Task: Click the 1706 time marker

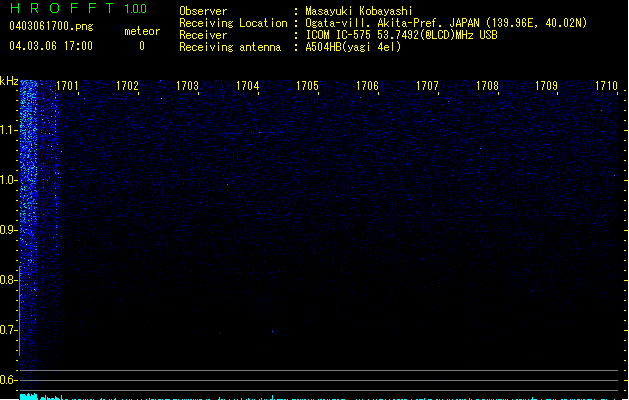Action: pos(367,86)
